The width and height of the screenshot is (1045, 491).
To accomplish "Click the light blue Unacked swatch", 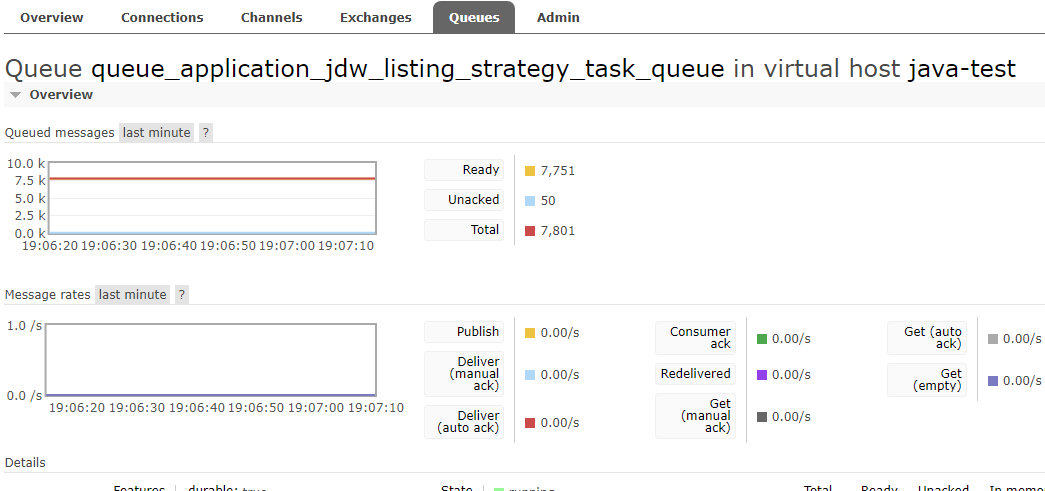I will [530, 201].
